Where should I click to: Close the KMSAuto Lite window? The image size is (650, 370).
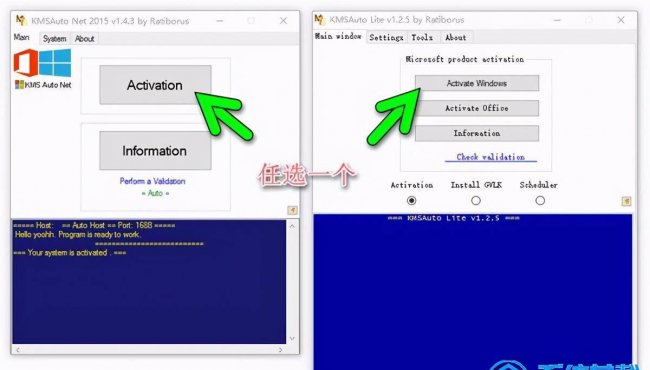(x=621, y=20)
